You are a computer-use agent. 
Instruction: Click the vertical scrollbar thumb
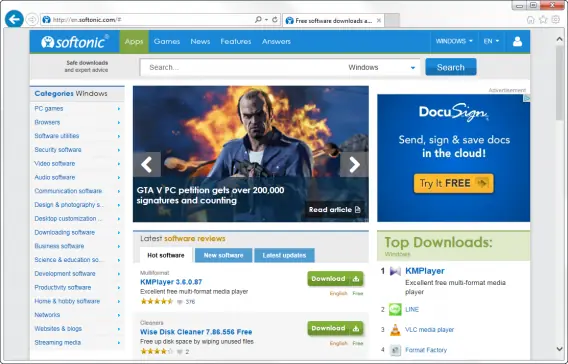[559, 83]
